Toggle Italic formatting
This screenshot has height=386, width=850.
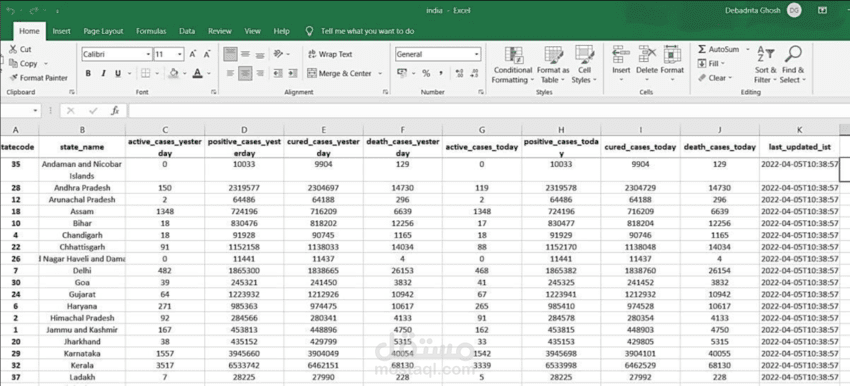(103, 73)
